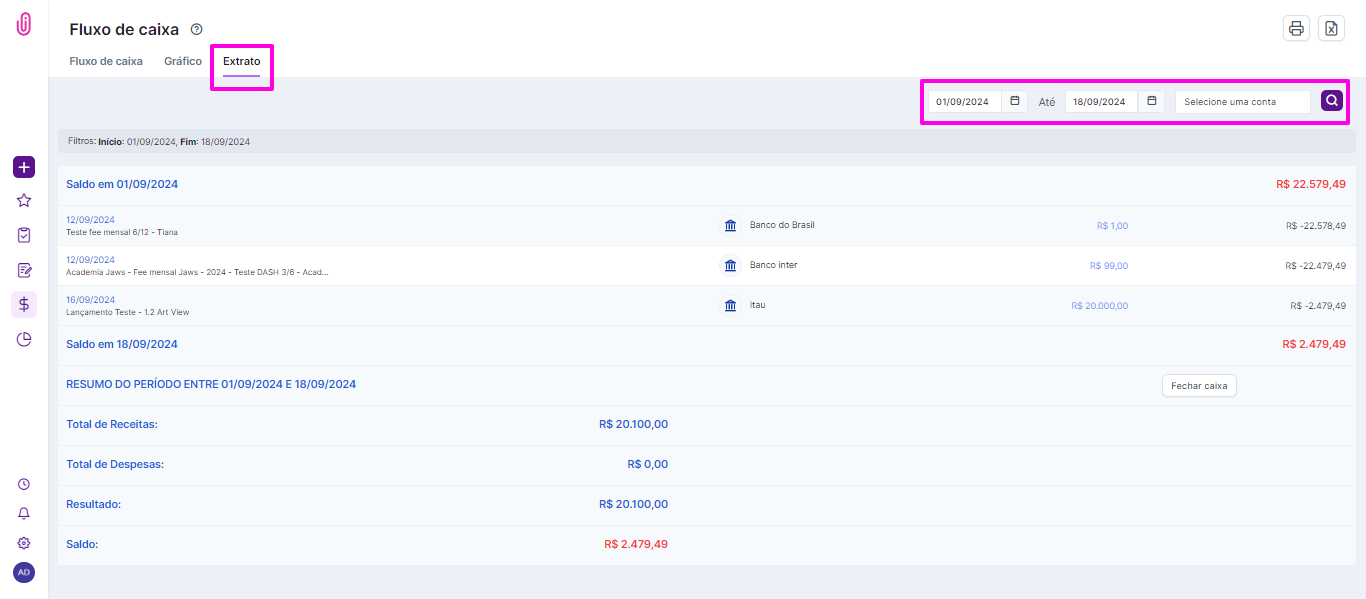Click the running balance R$ -22.578,49
Viewport: 1366px width, 599px height.
[x=1316, y=226]
